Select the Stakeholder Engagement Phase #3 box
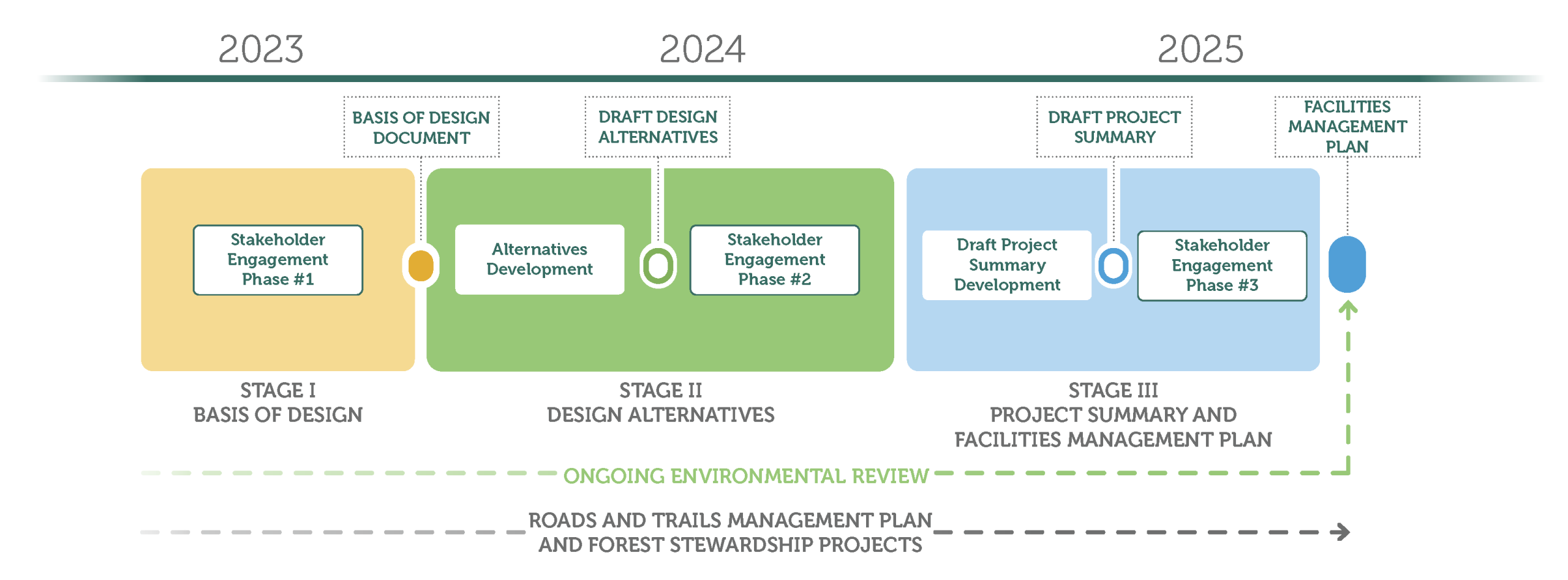1568x580 pixels. (1221, 265)
